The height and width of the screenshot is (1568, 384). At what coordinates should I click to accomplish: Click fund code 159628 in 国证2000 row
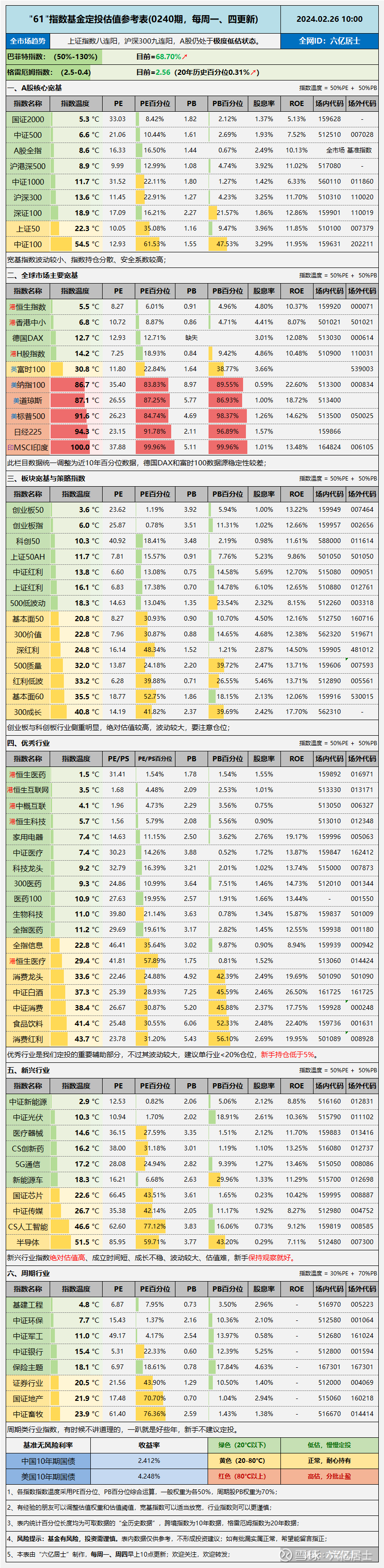point(329,119)
